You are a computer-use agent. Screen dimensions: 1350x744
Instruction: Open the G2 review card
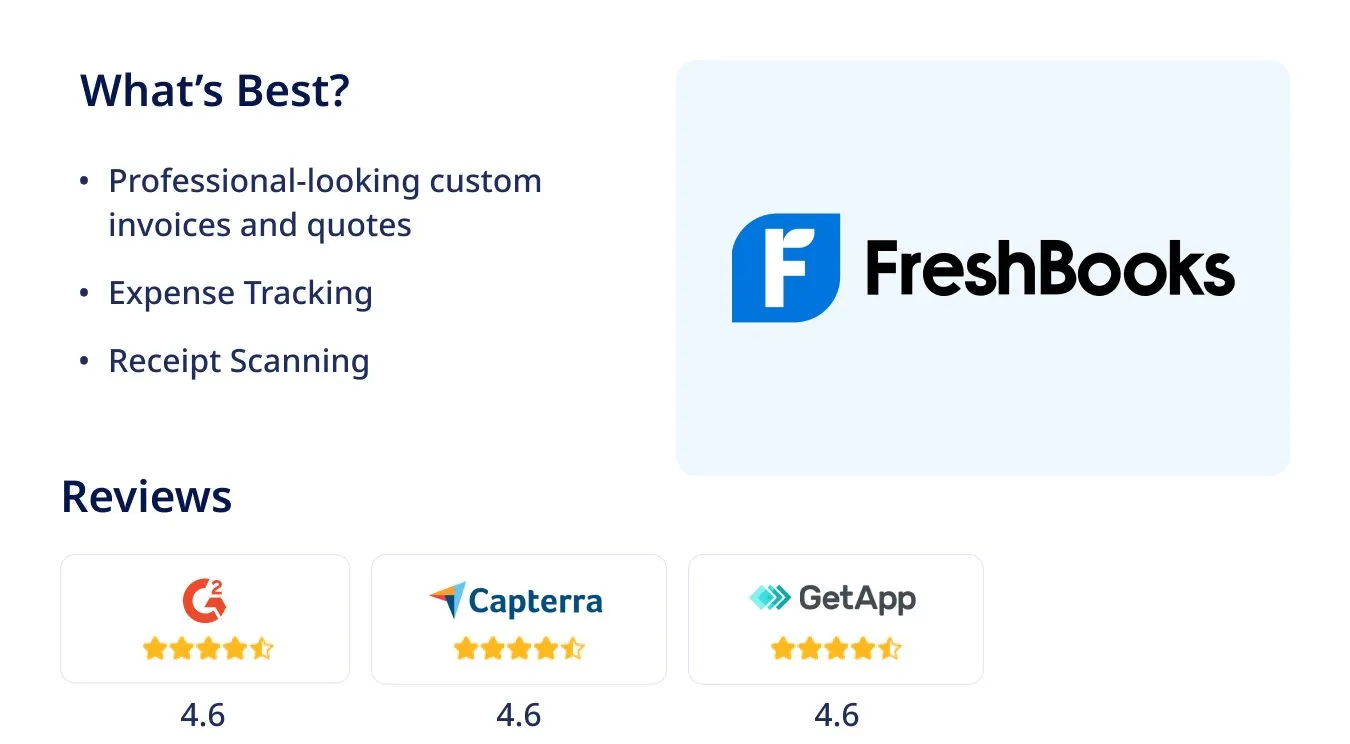[205, 619]
